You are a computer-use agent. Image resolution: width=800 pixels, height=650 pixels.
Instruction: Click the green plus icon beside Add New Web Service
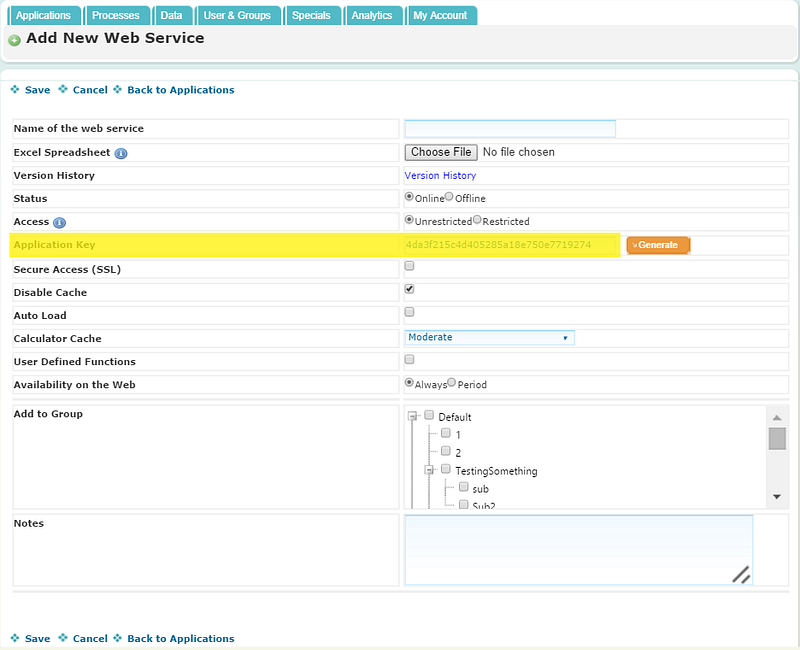coord(14,40)
